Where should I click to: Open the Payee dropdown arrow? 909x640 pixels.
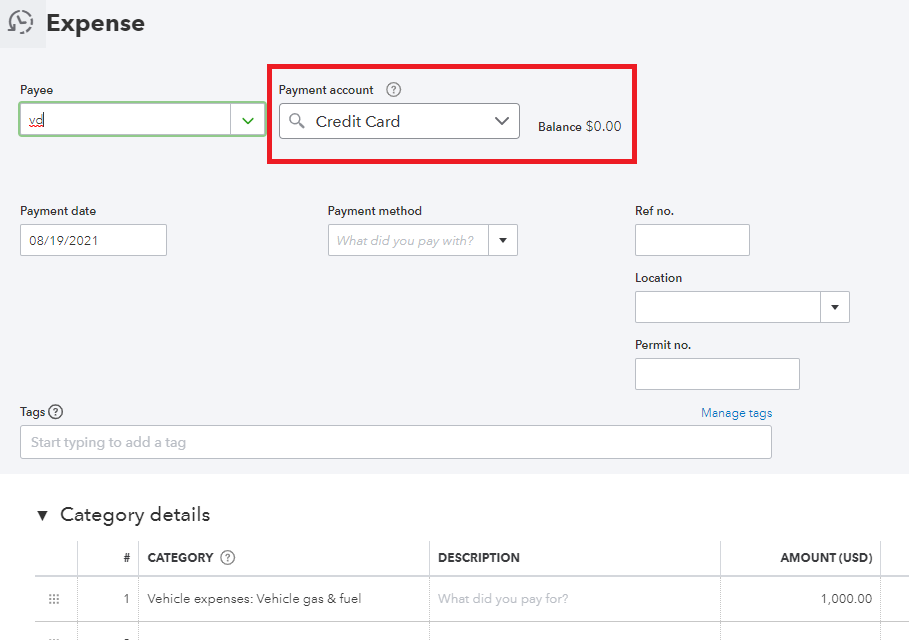click(x=248, y=121)
